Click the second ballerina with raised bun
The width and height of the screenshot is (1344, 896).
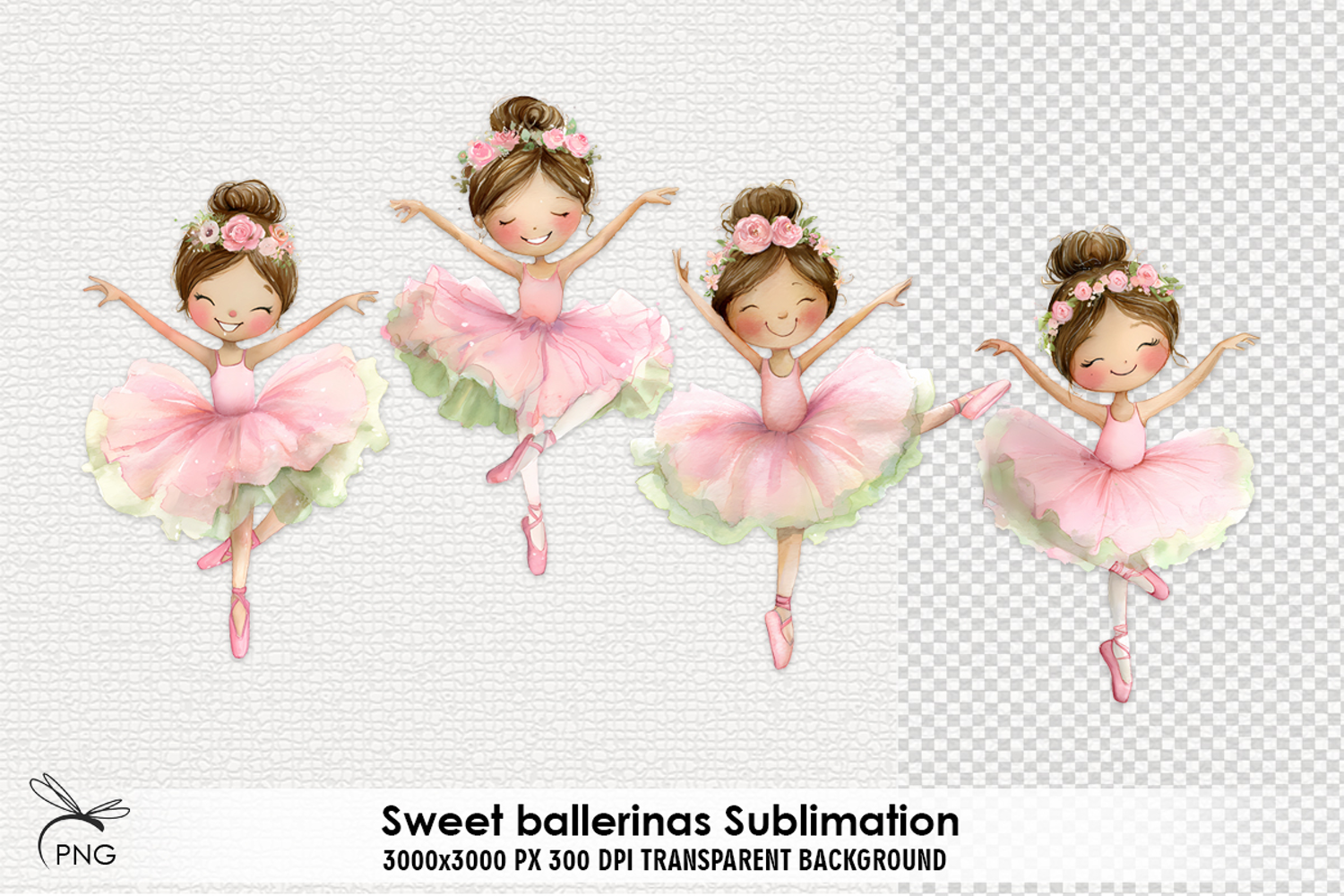click(x=530, y=336)
